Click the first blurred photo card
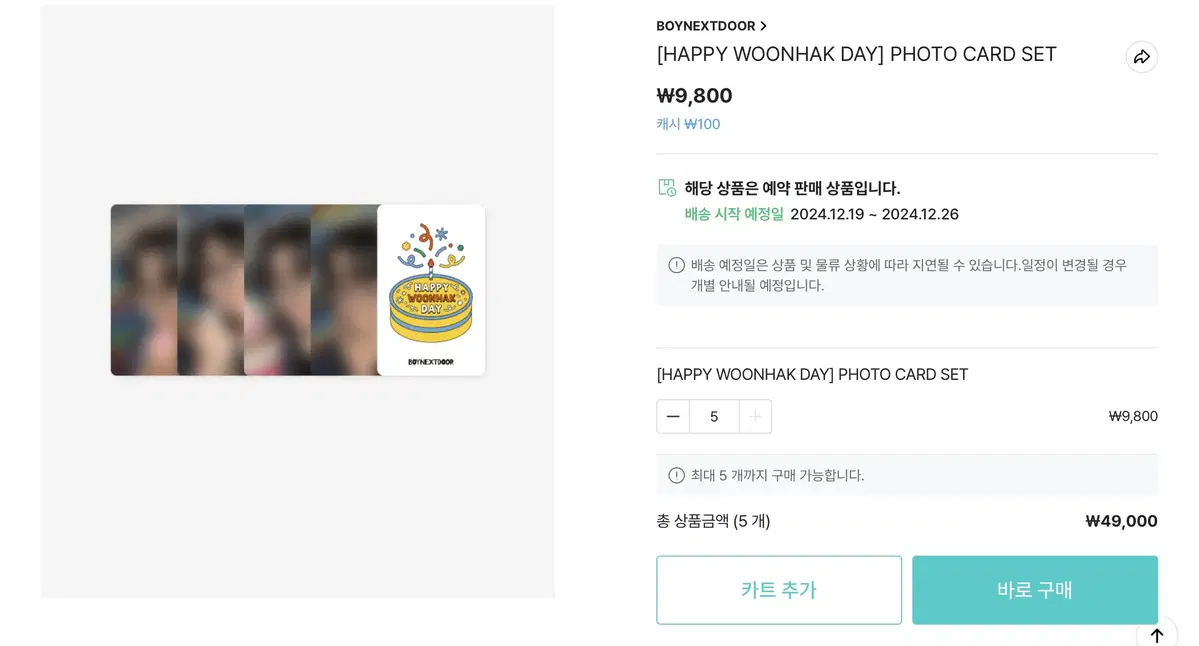This screenshot has height=646, width=1199. [144, 290]
